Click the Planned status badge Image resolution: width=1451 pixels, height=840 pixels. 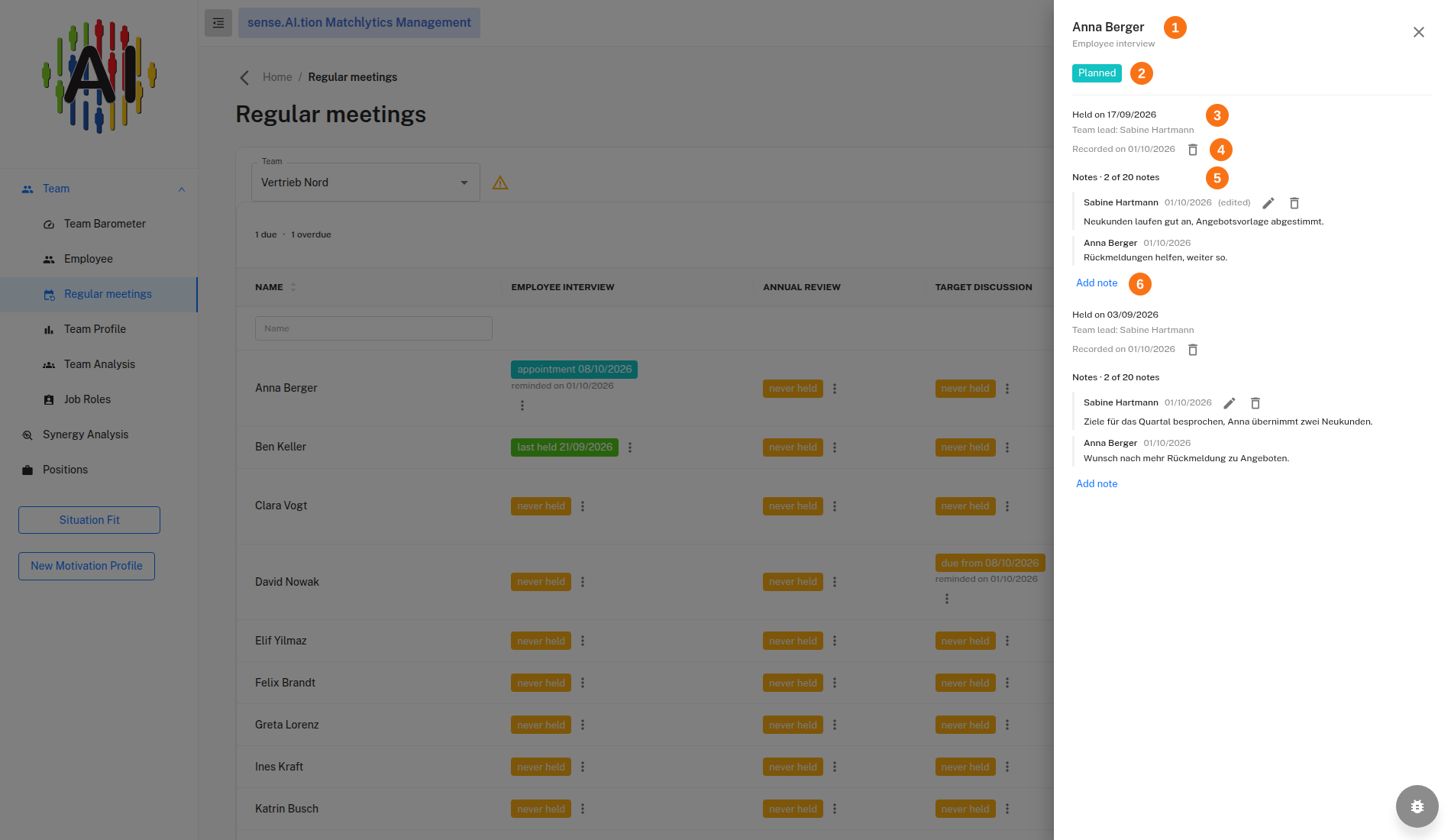[x=1097, y=73]
